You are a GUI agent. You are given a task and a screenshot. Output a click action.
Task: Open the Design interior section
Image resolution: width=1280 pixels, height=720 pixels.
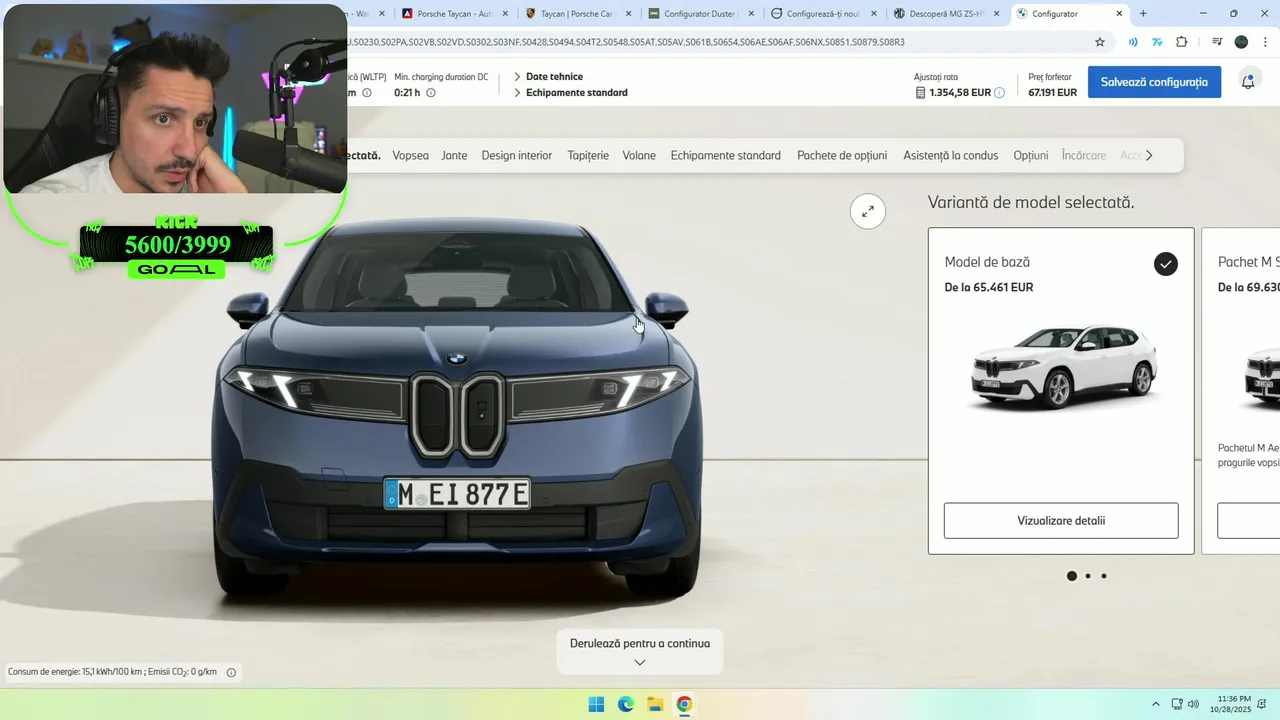pyautogui.click(x=516, y=156)
